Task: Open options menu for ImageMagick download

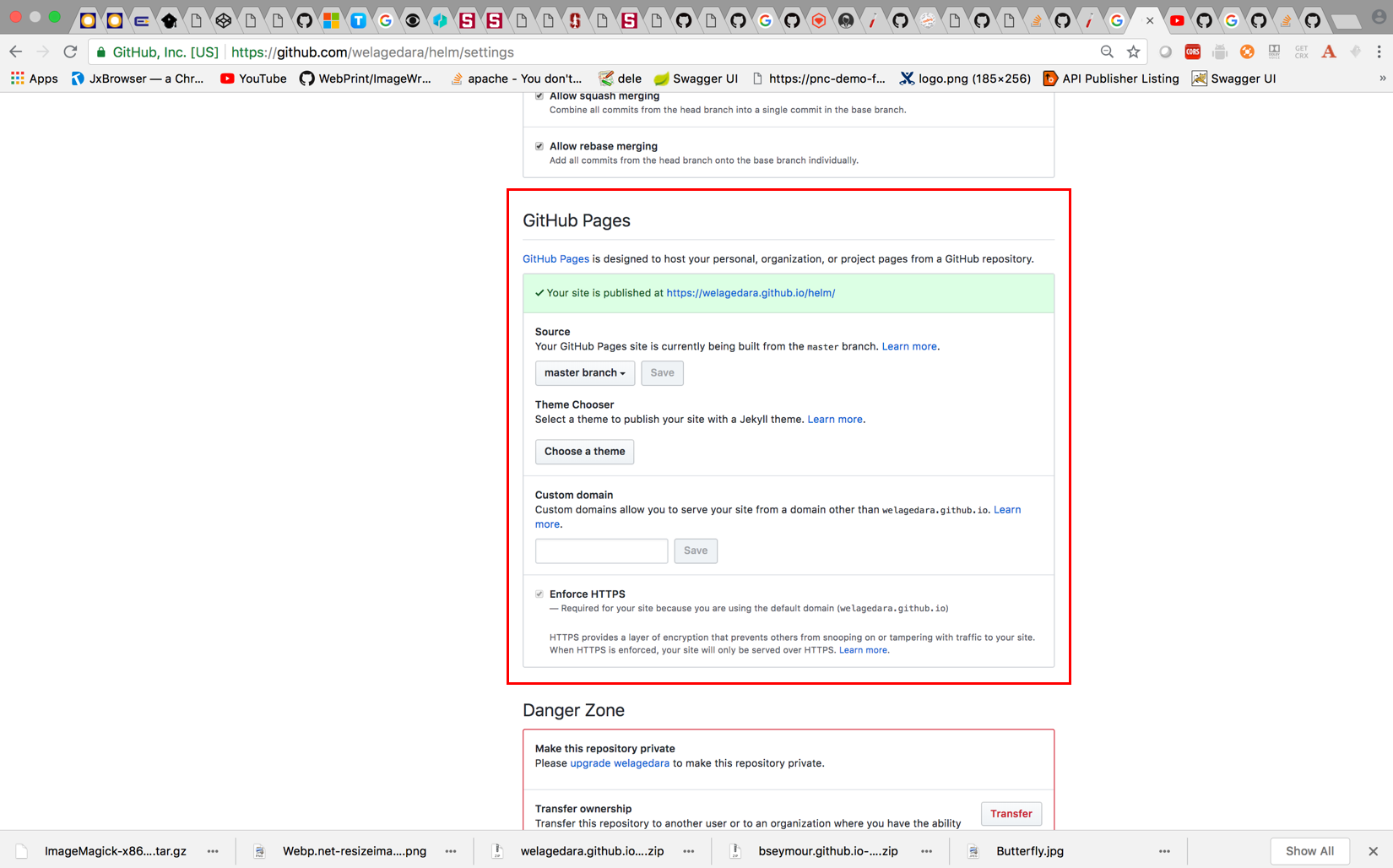Action: [x=213, y=851]
